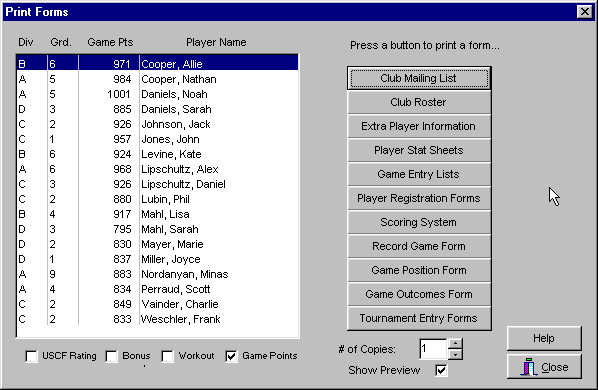Click the # of Copies input field

pyautogui.click(x=433, y=349)
